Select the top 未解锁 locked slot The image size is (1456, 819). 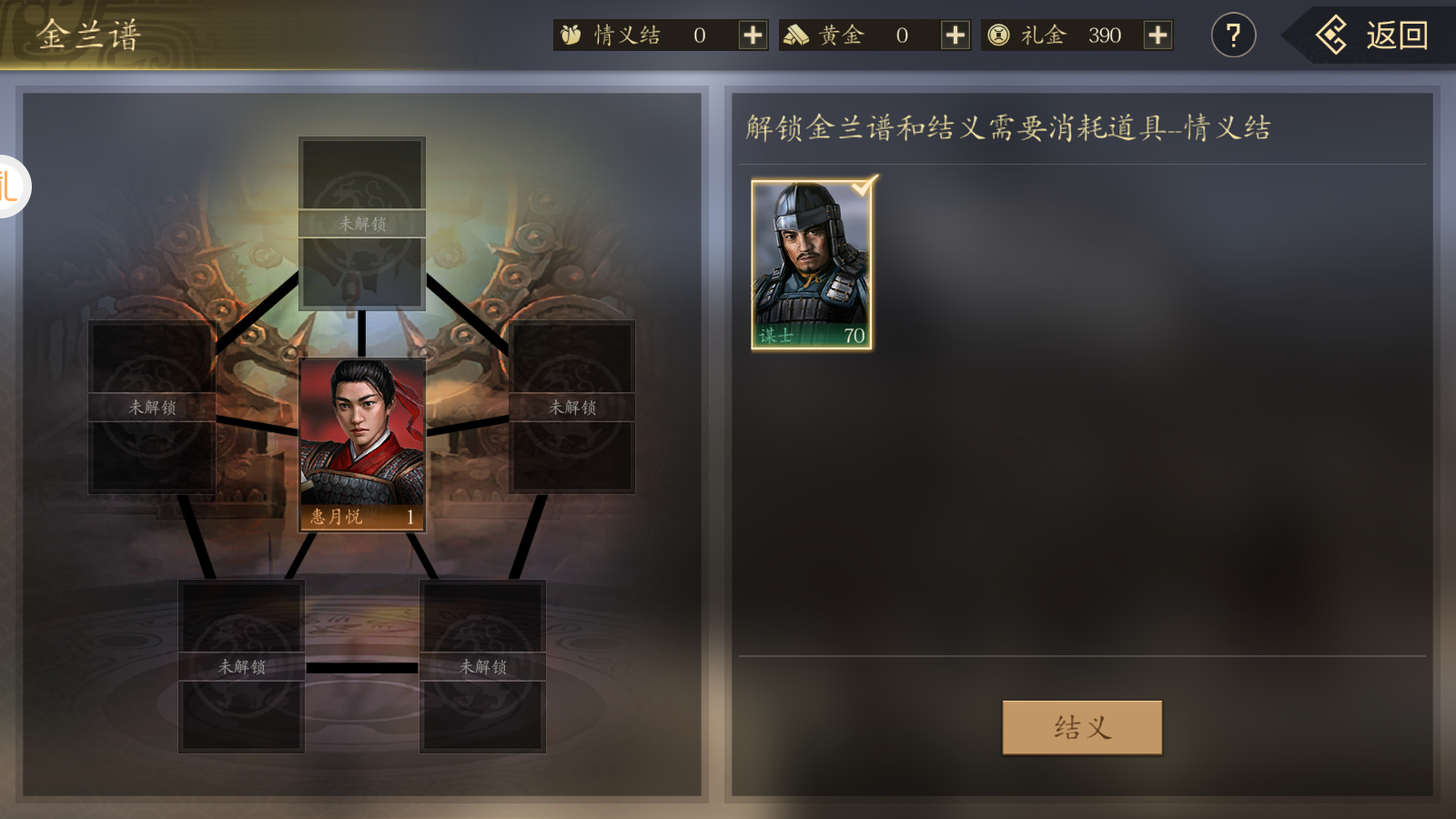tap(362, 224)
